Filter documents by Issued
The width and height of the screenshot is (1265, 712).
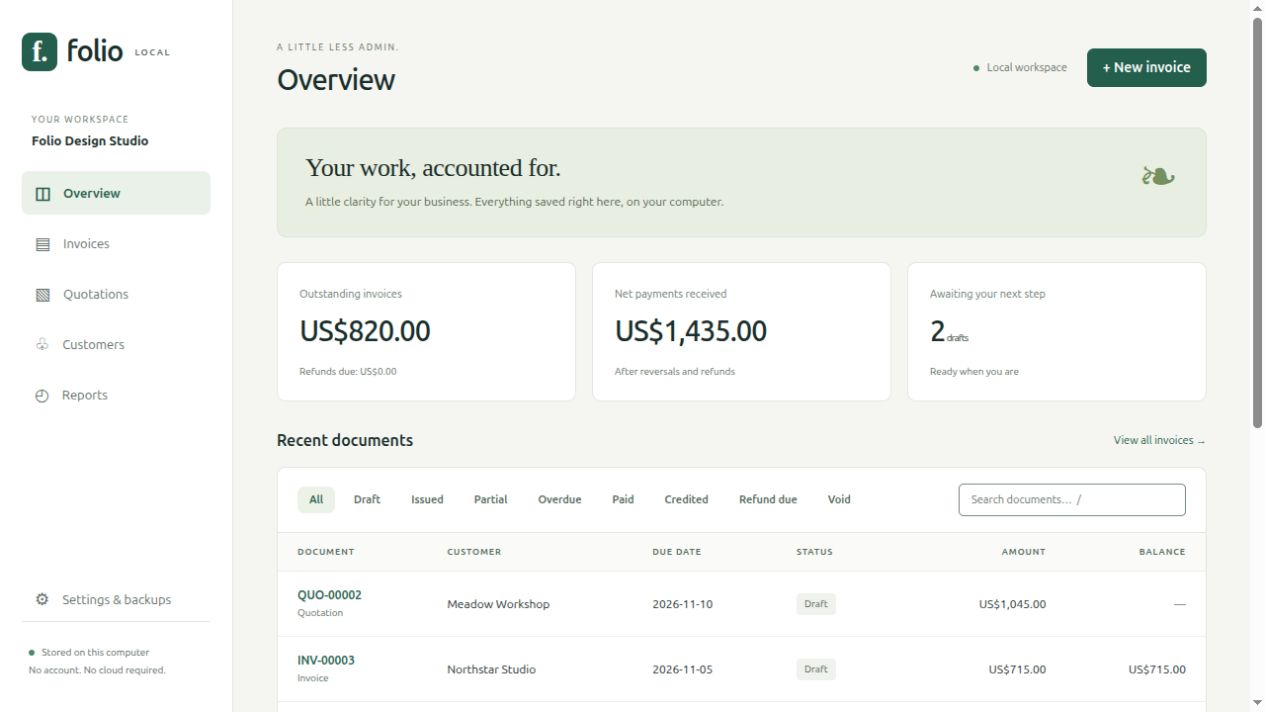pos(427,500)
